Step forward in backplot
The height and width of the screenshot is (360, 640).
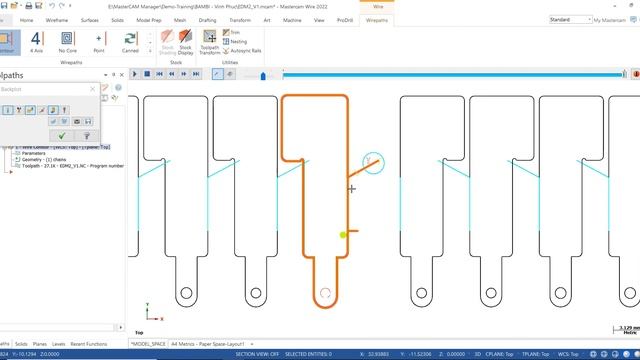[x=184, y=74]
